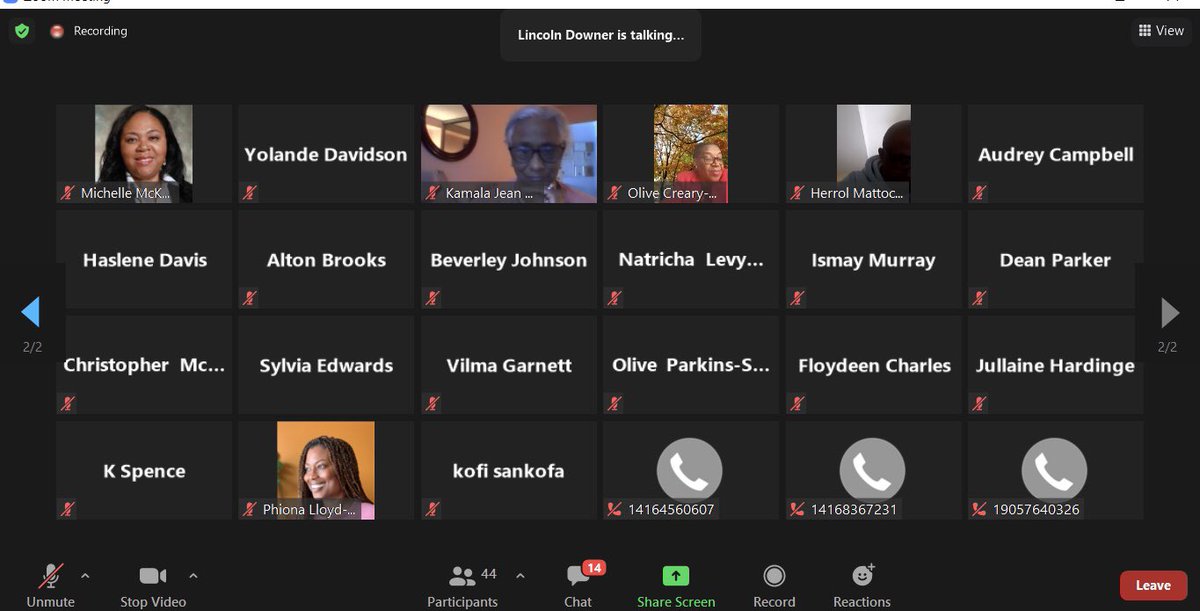
Task: Click the Christopher Mc... participant name
Action: (144, 365)
